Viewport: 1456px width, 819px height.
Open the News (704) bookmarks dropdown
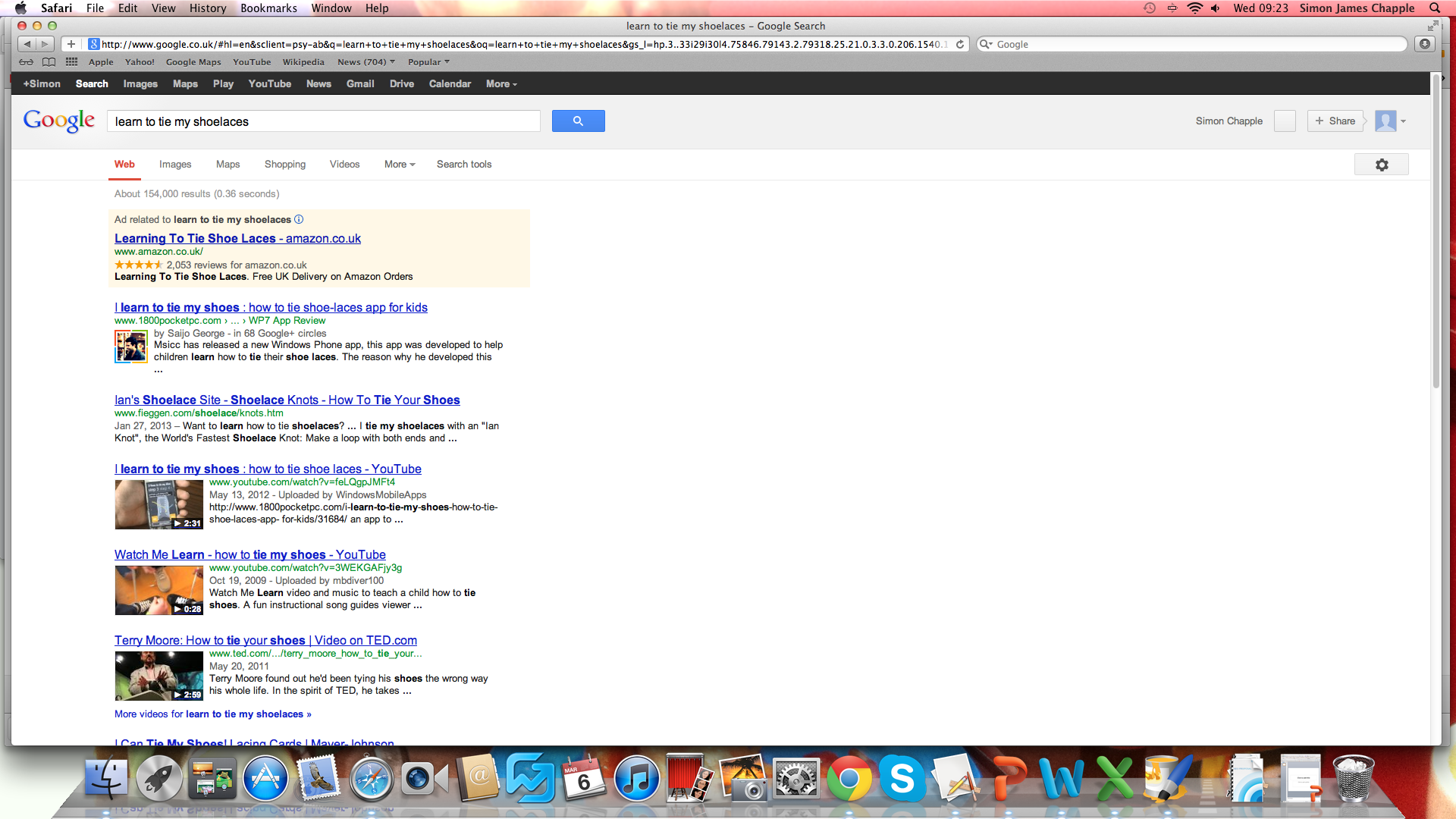[366, 62]
